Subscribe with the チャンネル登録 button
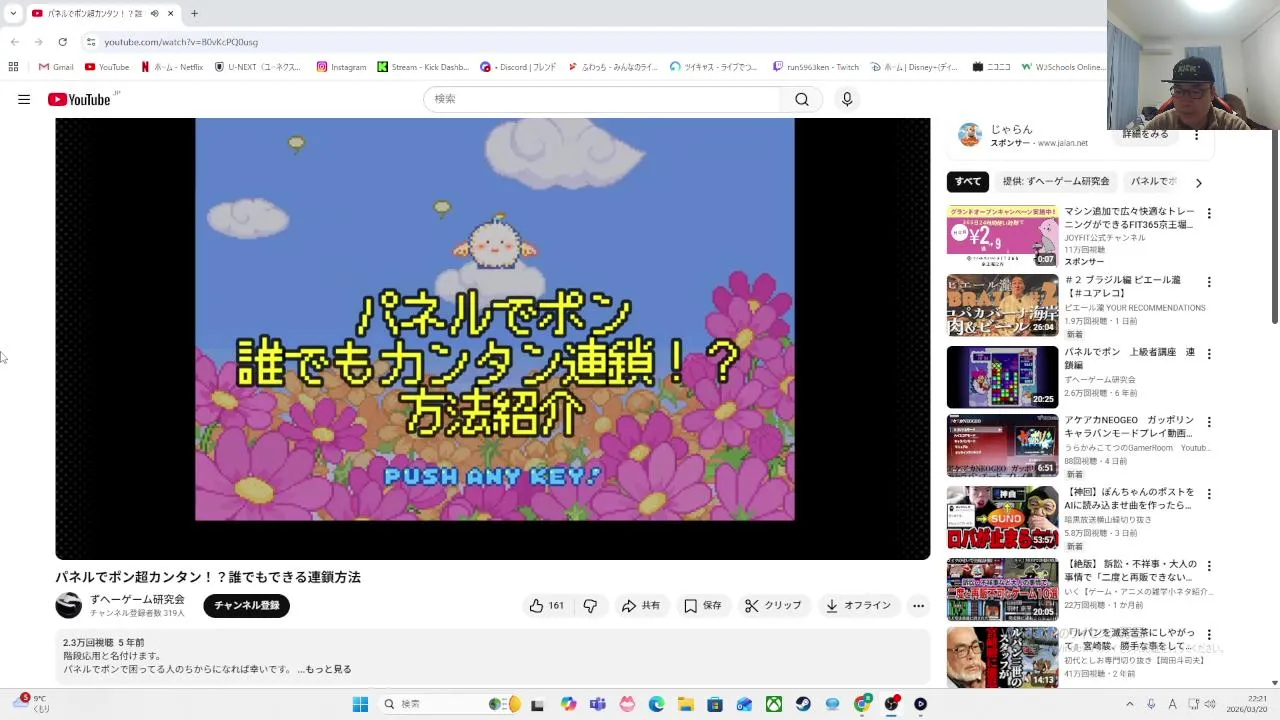This screenshot has height=720, width=1280. pos(246,606)
